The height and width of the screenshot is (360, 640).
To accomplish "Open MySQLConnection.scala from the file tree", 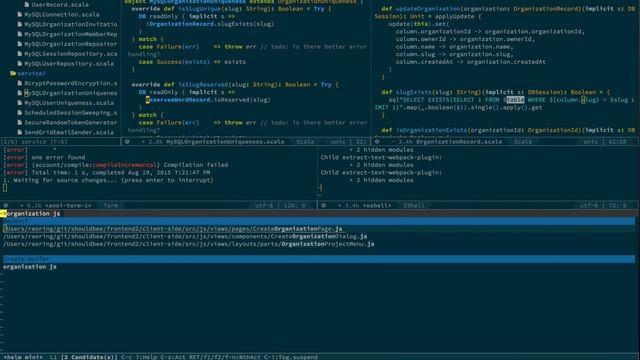I will coord(62,14).
